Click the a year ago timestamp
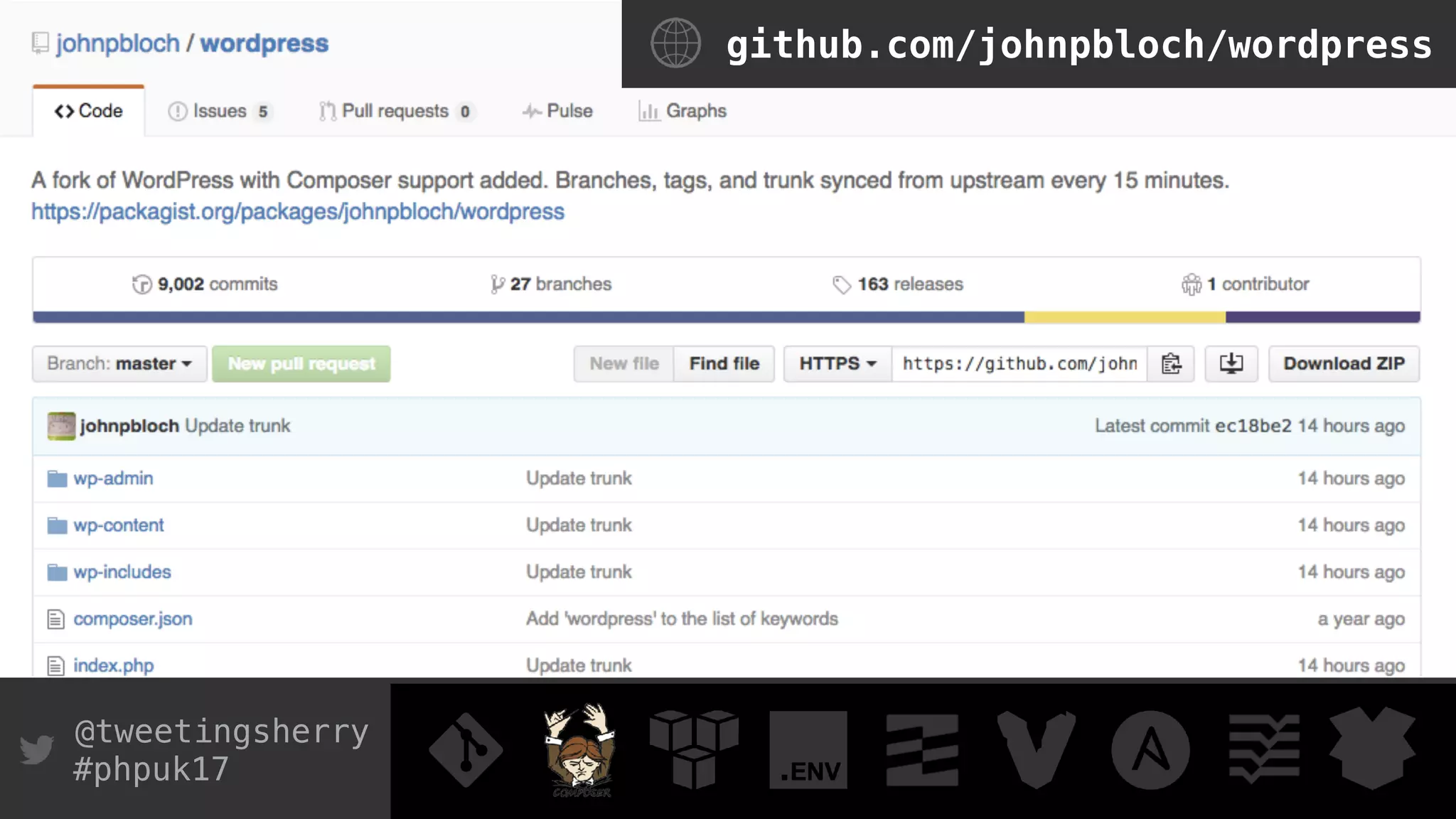The width and height of the screenshot is (1456, 819). [x=1361, y=619]
